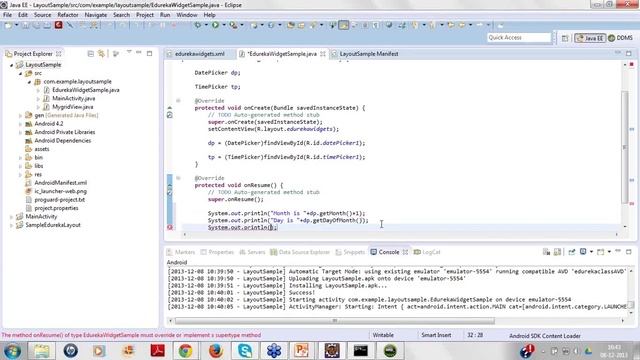Click the Save toolbar icon
The image size is (640, 360).
pos(25,25)
